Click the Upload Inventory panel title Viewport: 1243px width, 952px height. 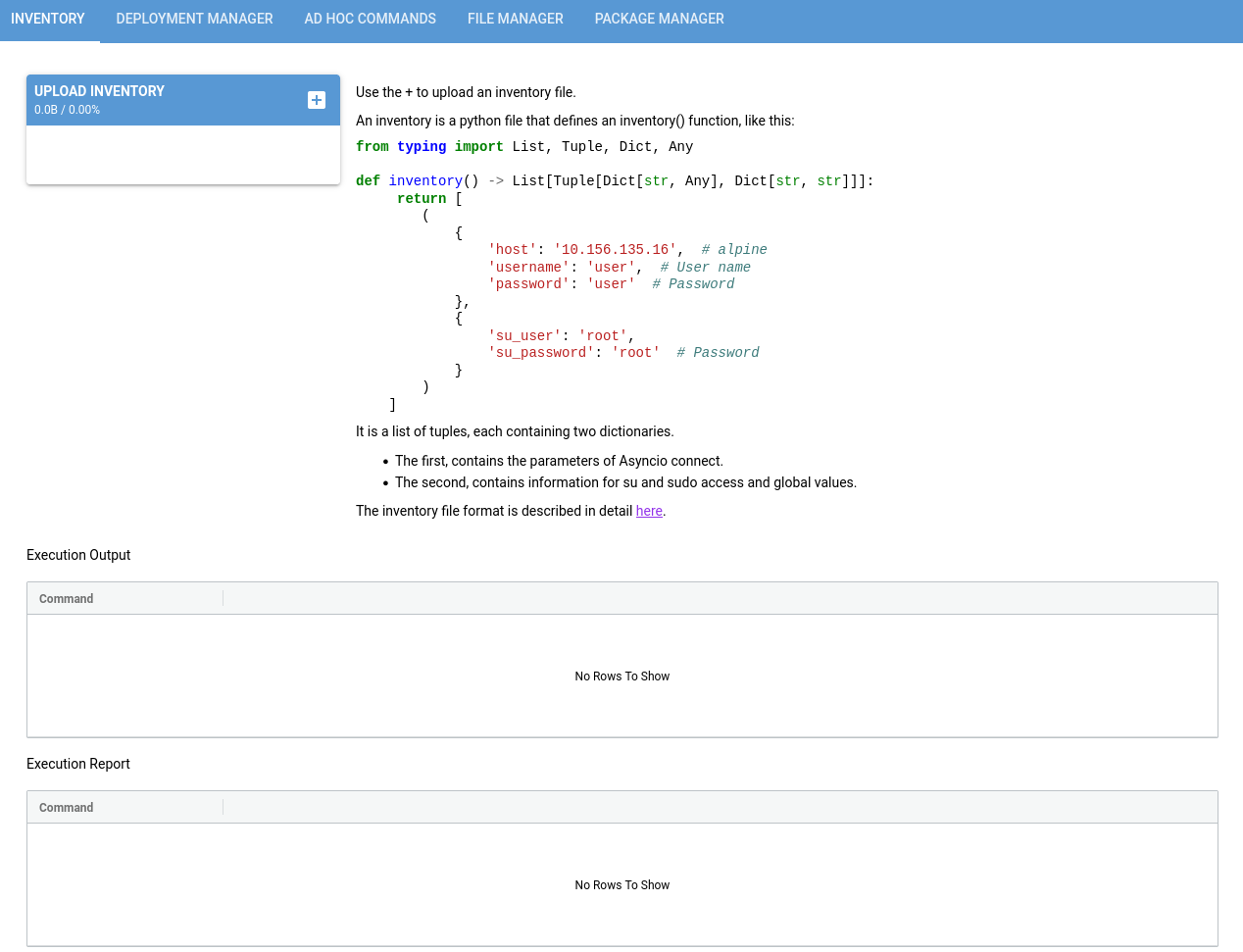pyautogui.click(x=99, y=91)
